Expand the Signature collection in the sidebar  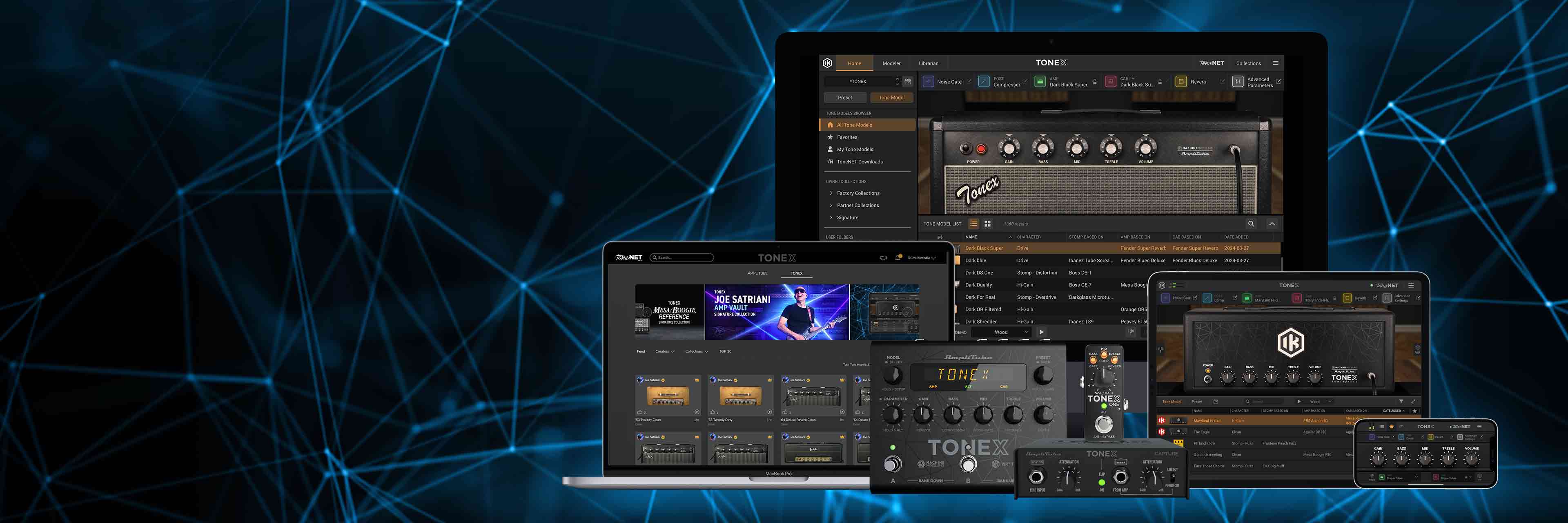pos(831,217)
